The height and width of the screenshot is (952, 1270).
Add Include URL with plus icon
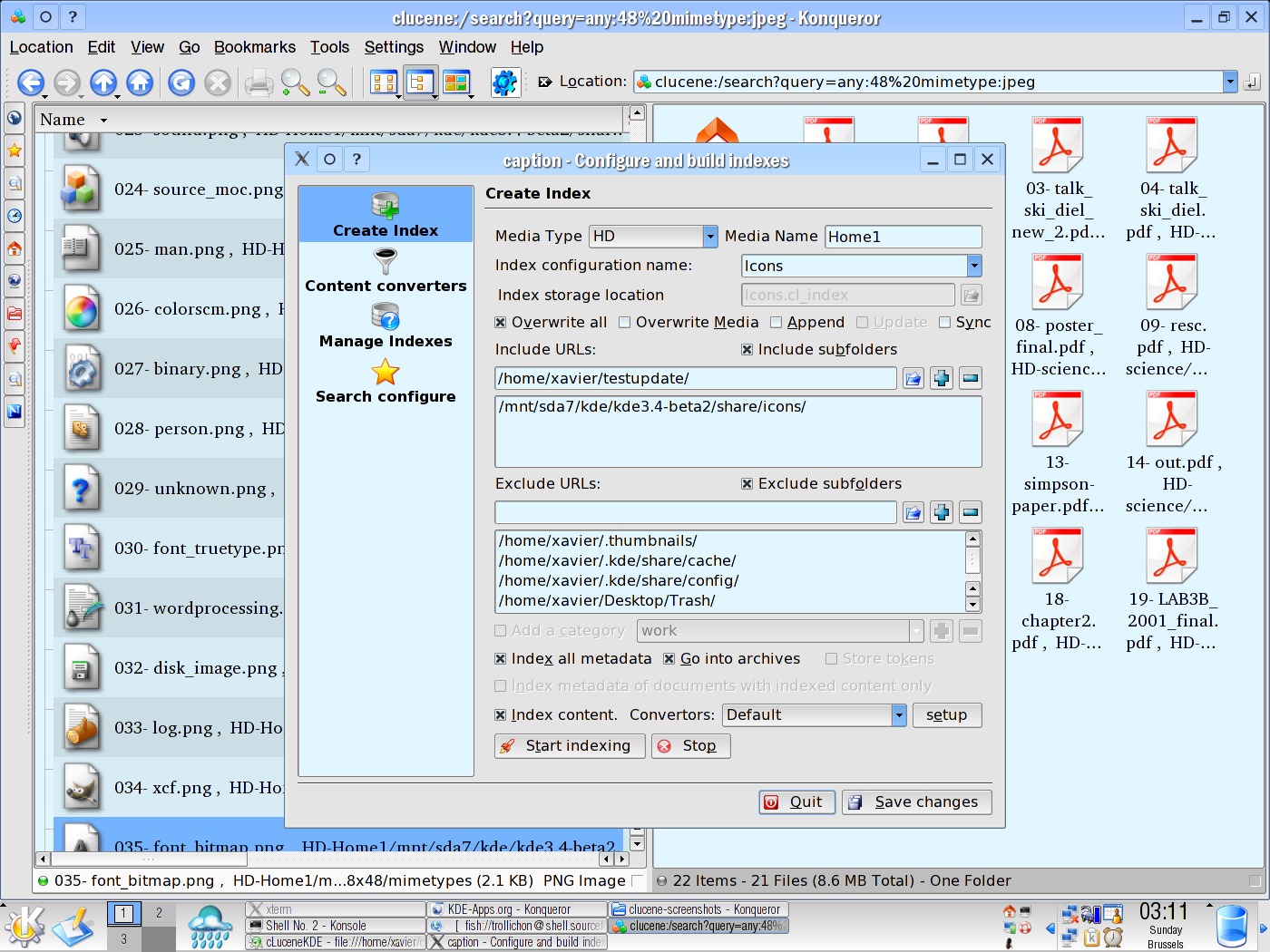pyautogui.click(x=942, y=378)
